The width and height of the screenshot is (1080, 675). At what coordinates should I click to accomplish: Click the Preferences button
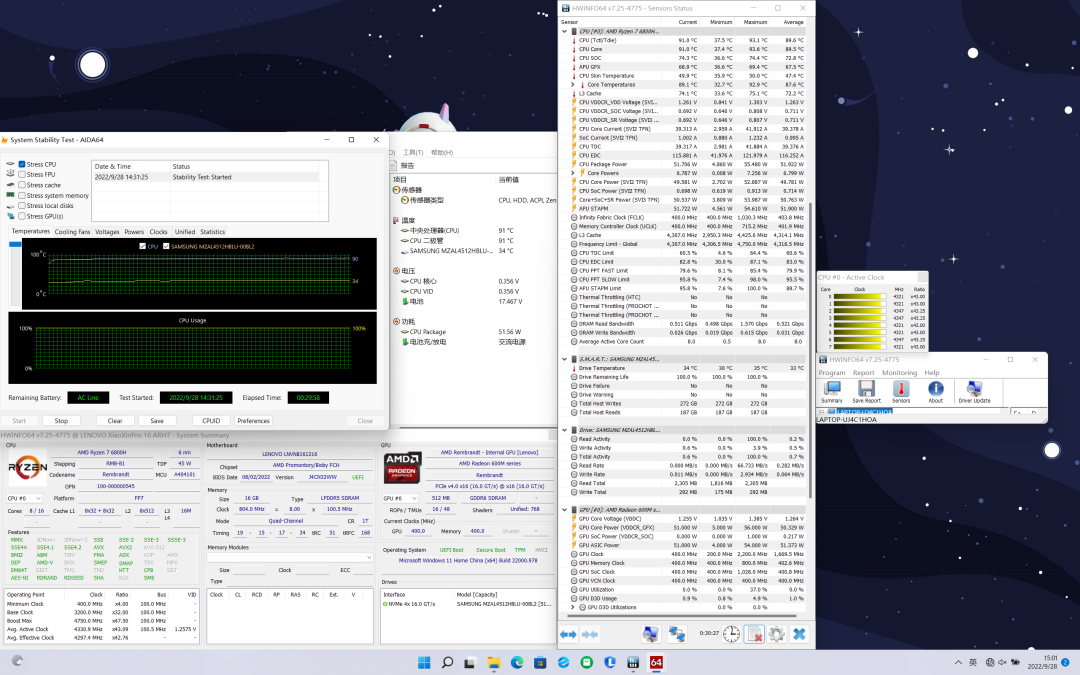point(253,421)
